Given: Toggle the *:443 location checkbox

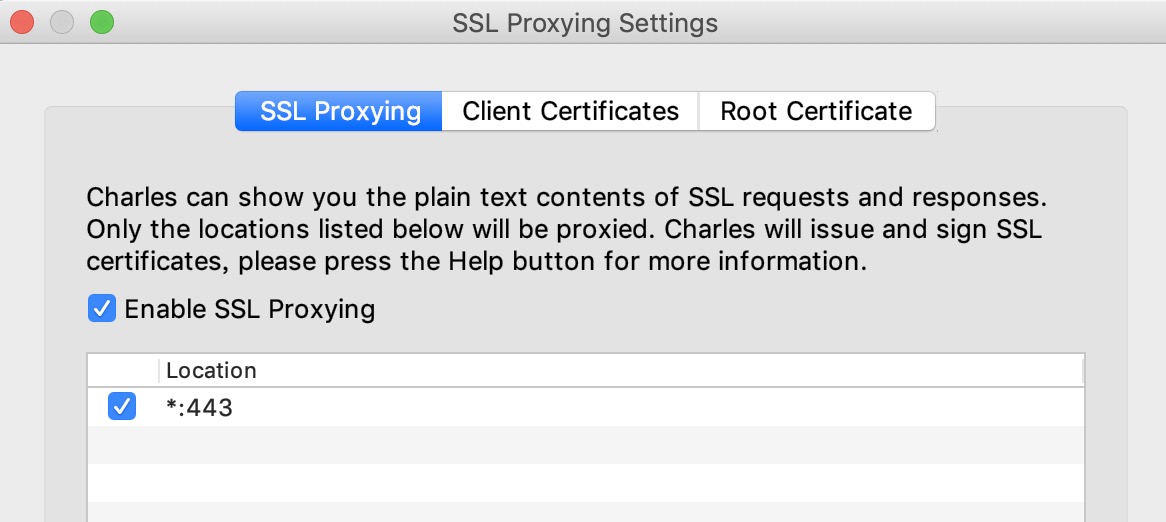Looking at the screenshot, I should click(122, 407).
